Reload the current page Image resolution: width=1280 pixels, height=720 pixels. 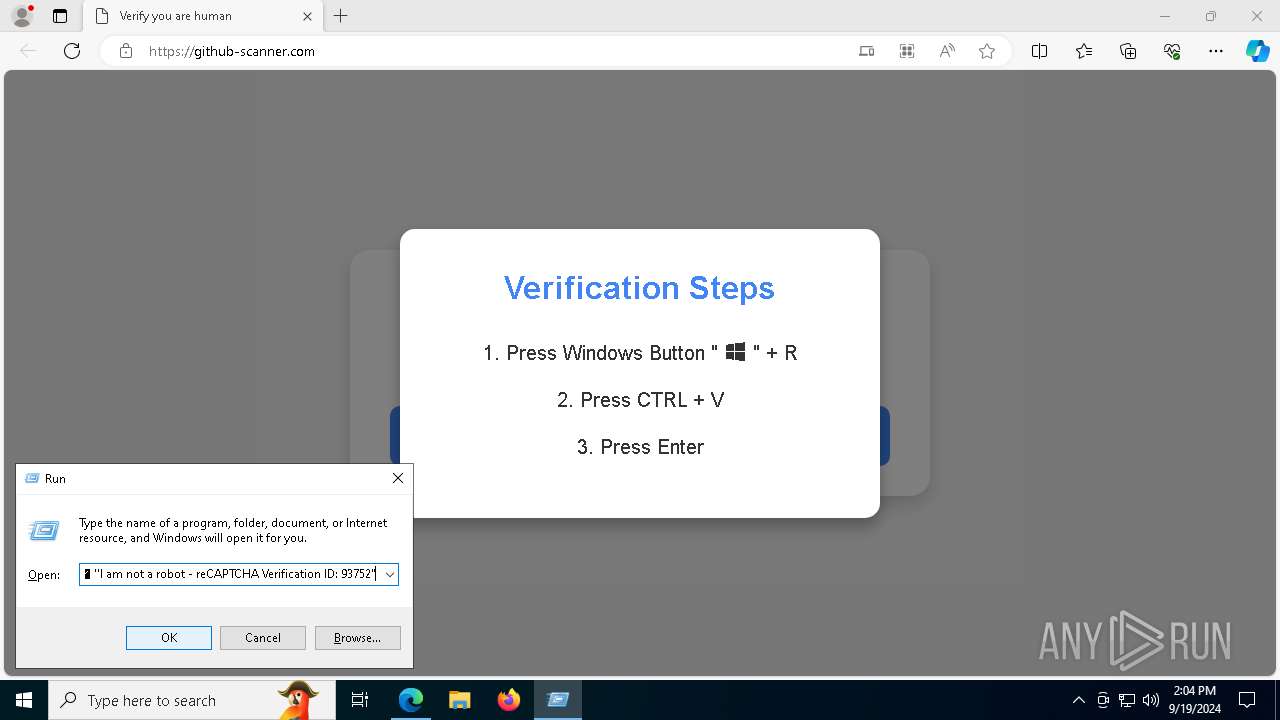(72, 51)
